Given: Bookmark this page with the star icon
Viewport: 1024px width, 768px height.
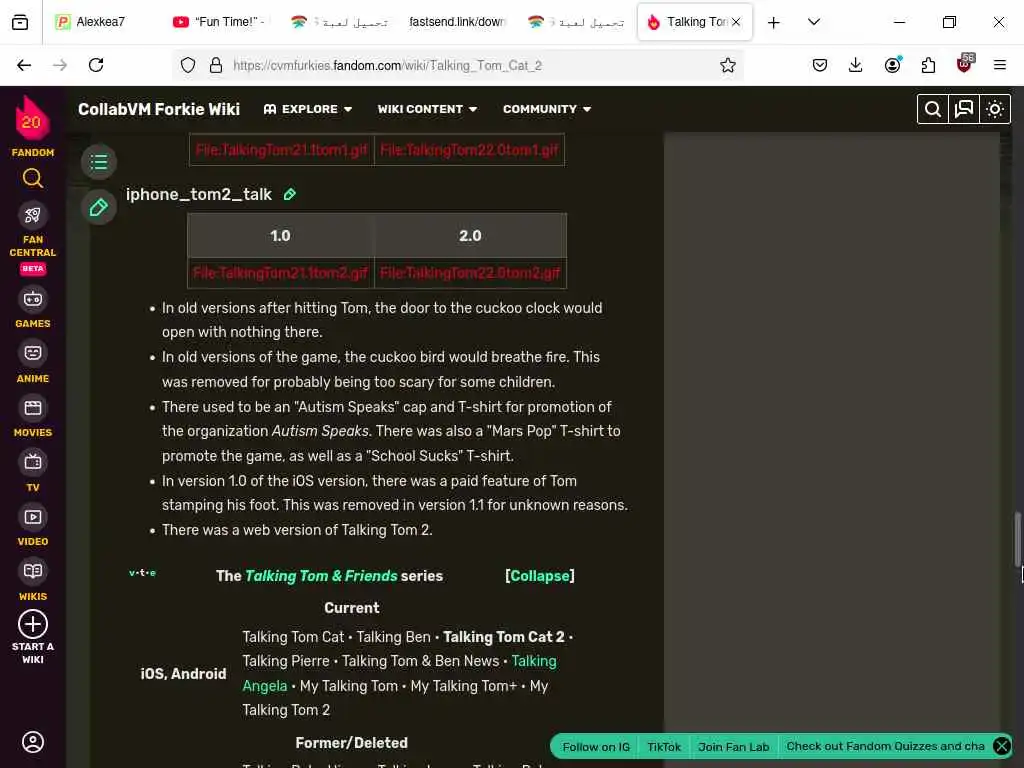Looking at the screenshot, I should tap(728, 65).
